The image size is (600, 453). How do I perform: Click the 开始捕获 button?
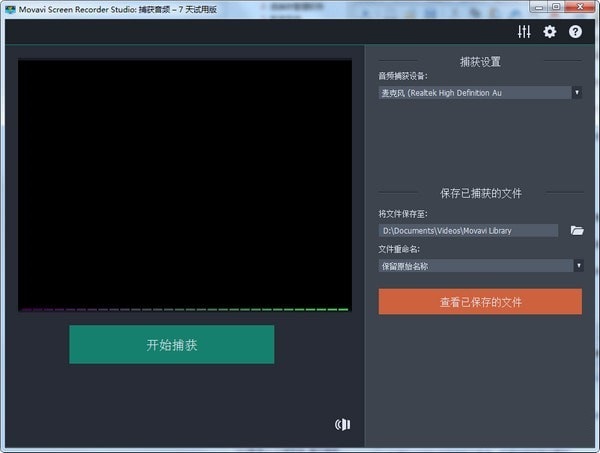pyautogui.click(x=171, y=345)
